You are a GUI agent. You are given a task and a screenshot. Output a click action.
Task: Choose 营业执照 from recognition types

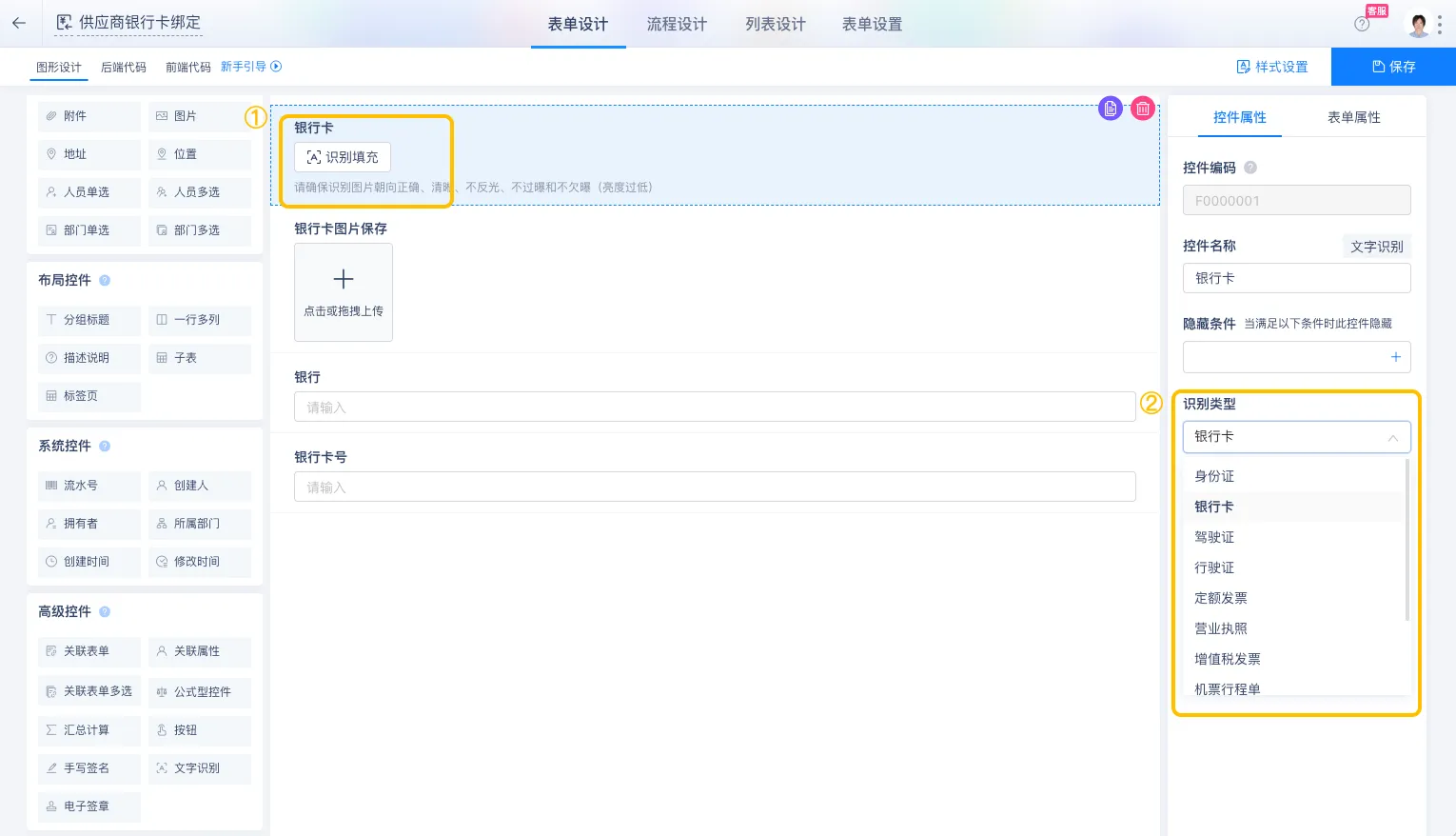(x=1294, y=628)
